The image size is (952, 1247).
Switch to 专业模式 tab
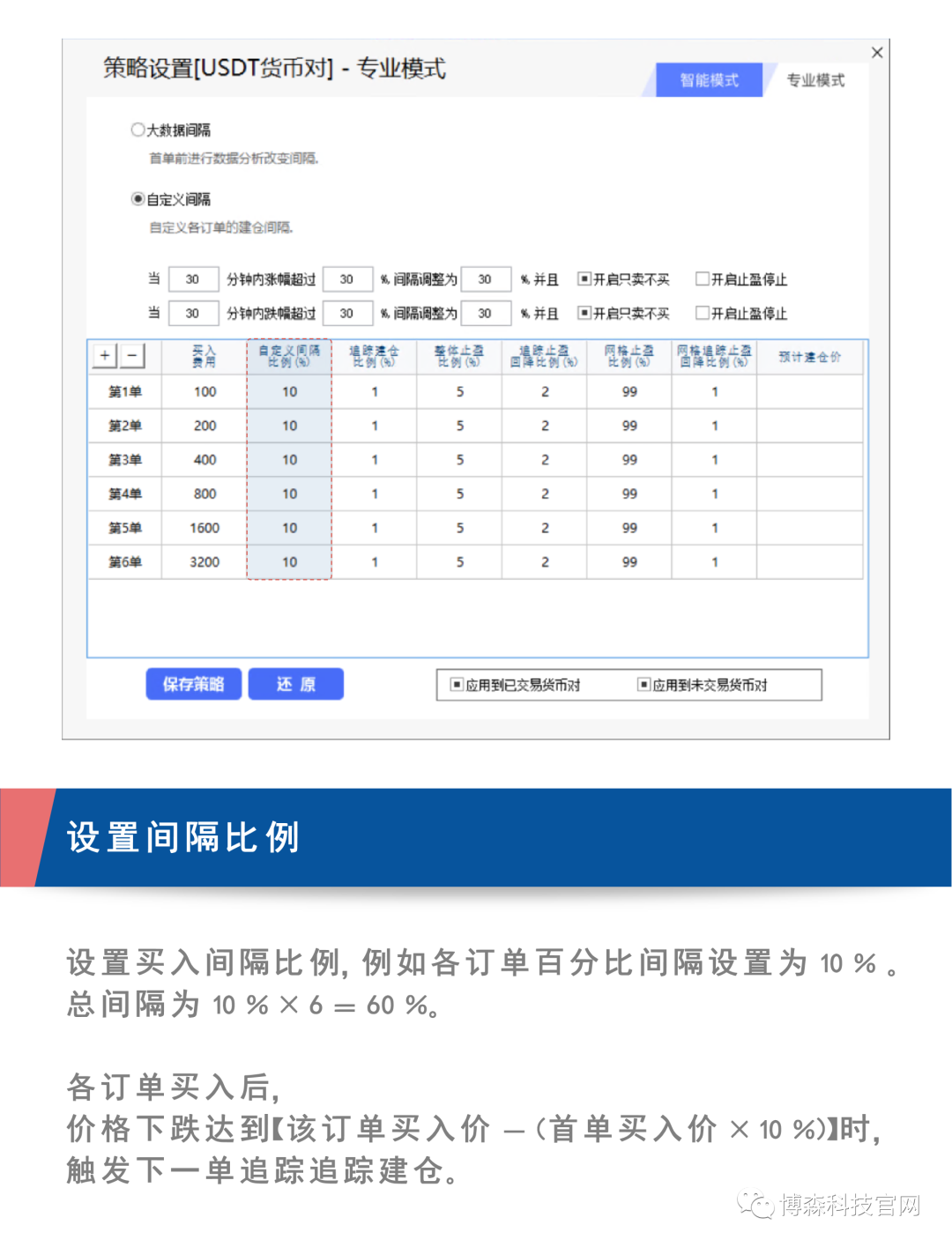(814, 80)
